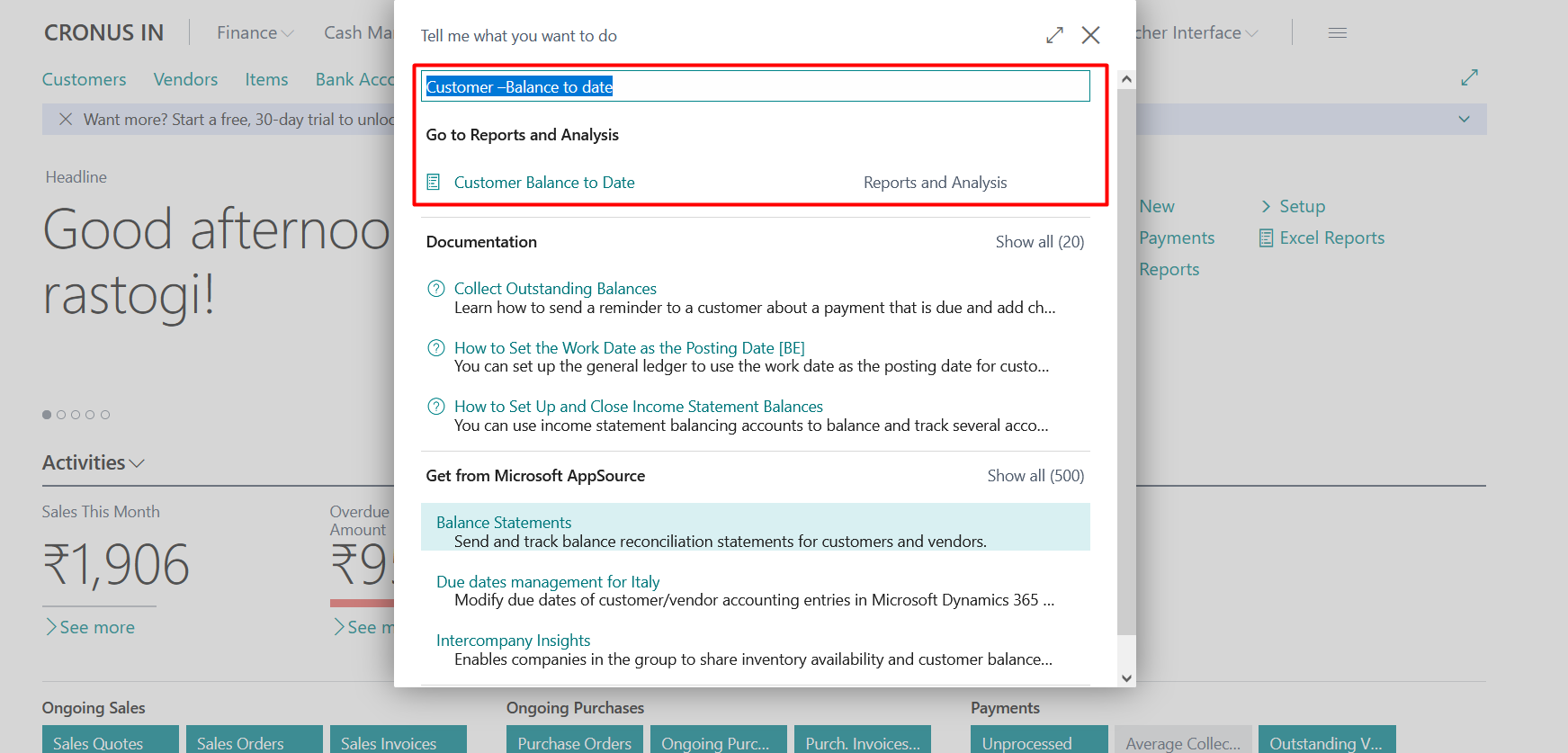Open Collect Outstanding Balances documentation

[x=555, y=289]
